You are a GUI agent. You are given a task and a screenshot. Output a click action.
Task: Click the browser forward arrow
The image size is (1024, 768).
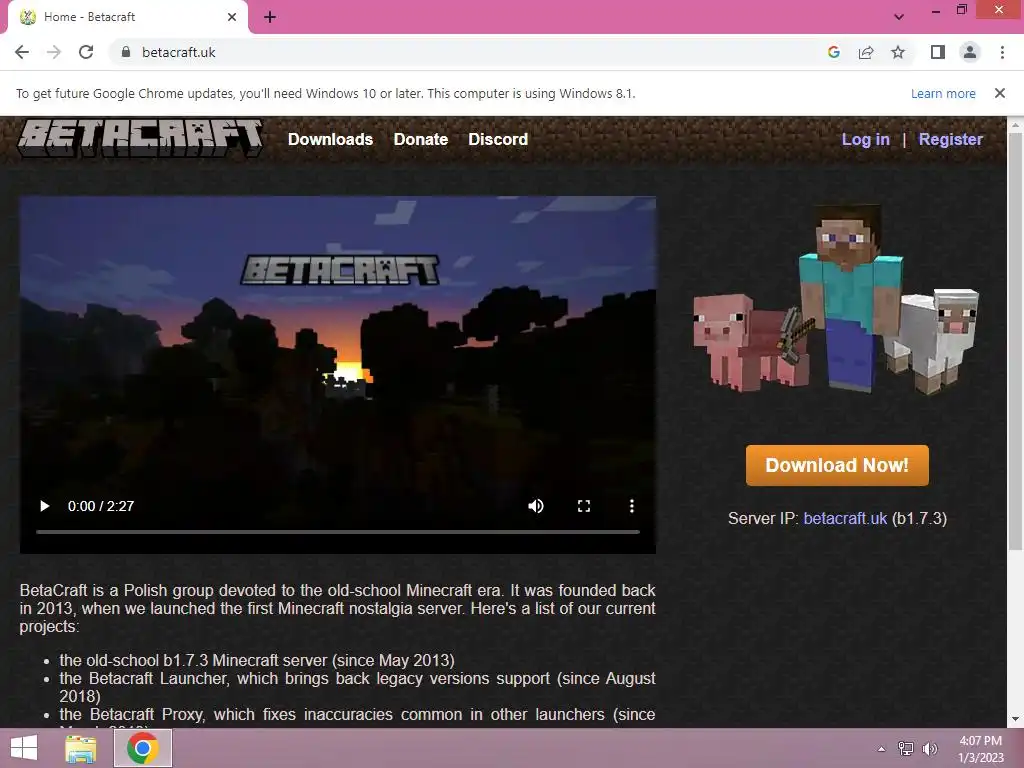54,52
